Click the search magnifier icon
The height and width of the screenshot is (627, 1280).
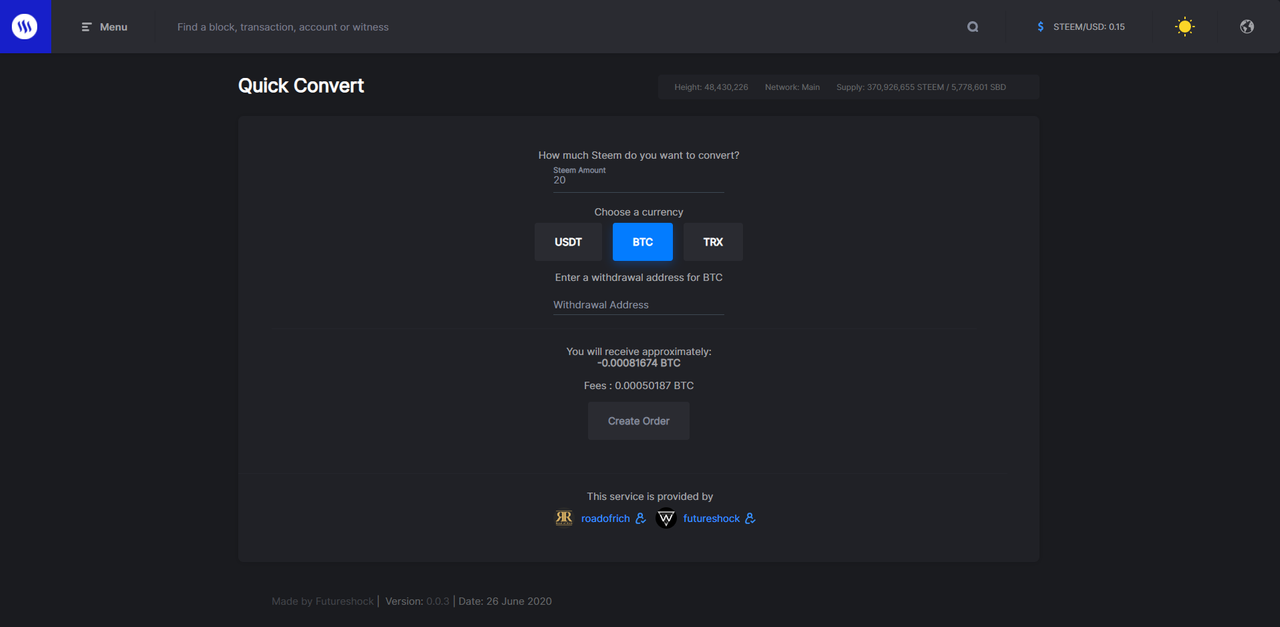coord(973,27)
